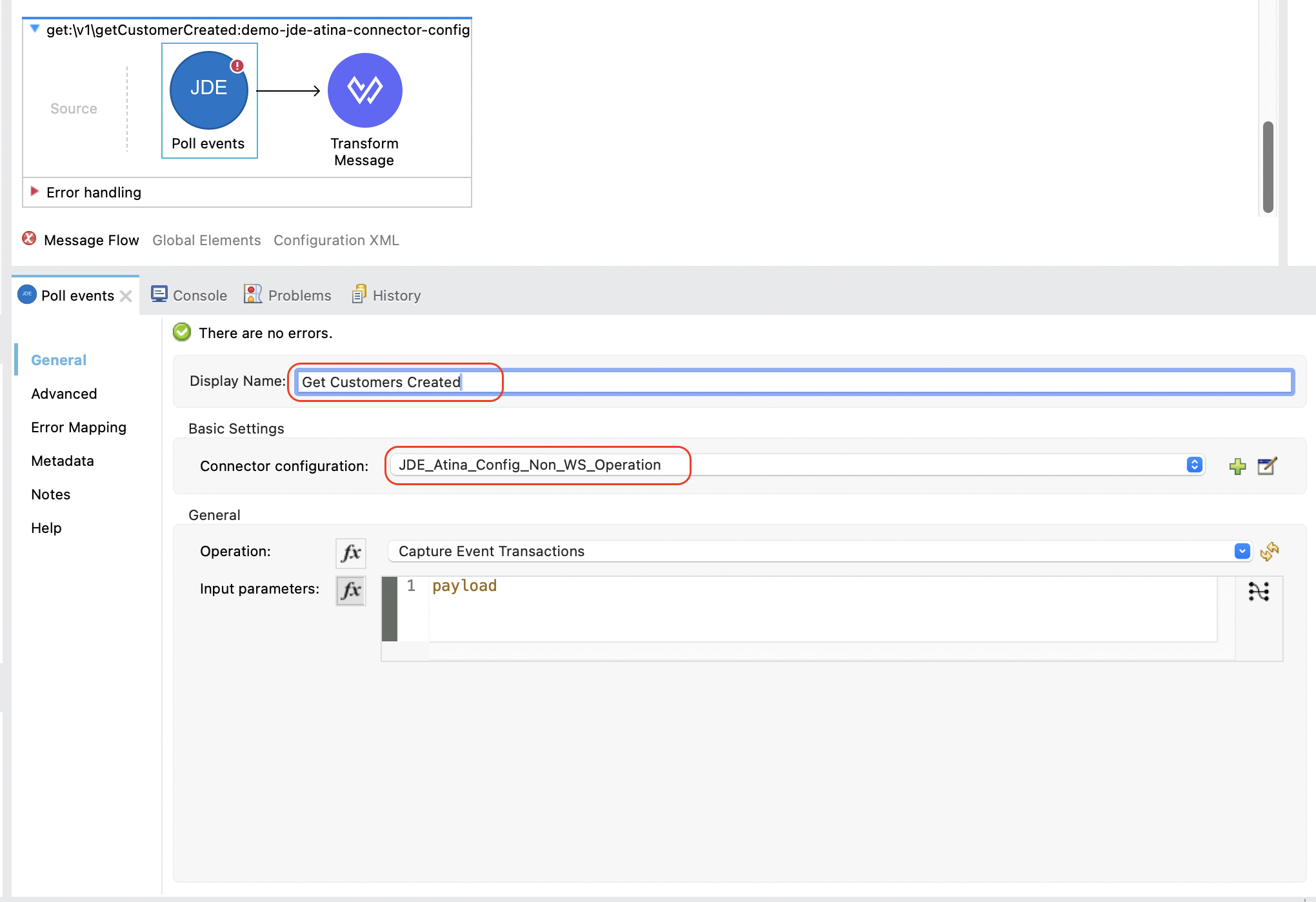Switch to the Configuration XML tab
Viewport: 1316px width, 902px height.
pos(336,240)
